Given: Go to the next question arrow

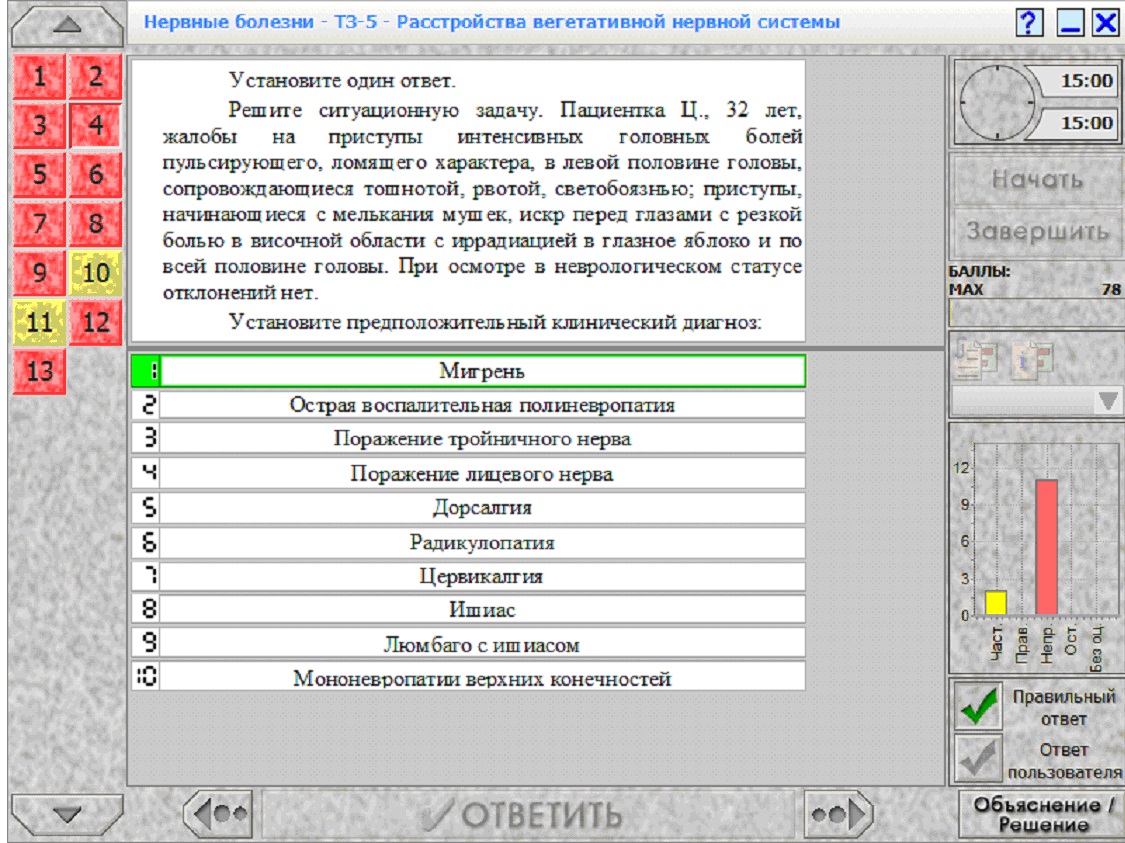Looking at the screenshot, I should coord(838,814).
